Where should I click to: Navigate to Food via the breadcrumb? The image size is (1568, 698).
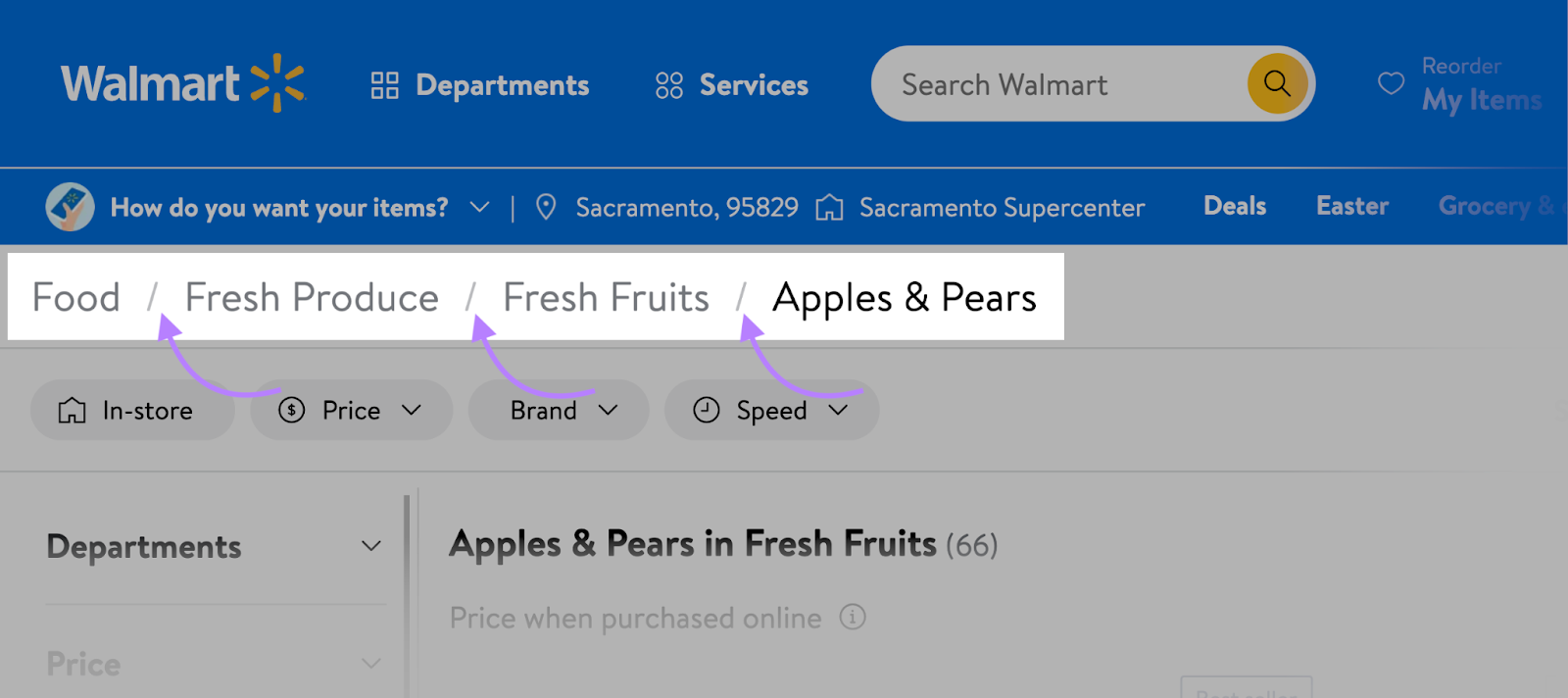point(75,297)
